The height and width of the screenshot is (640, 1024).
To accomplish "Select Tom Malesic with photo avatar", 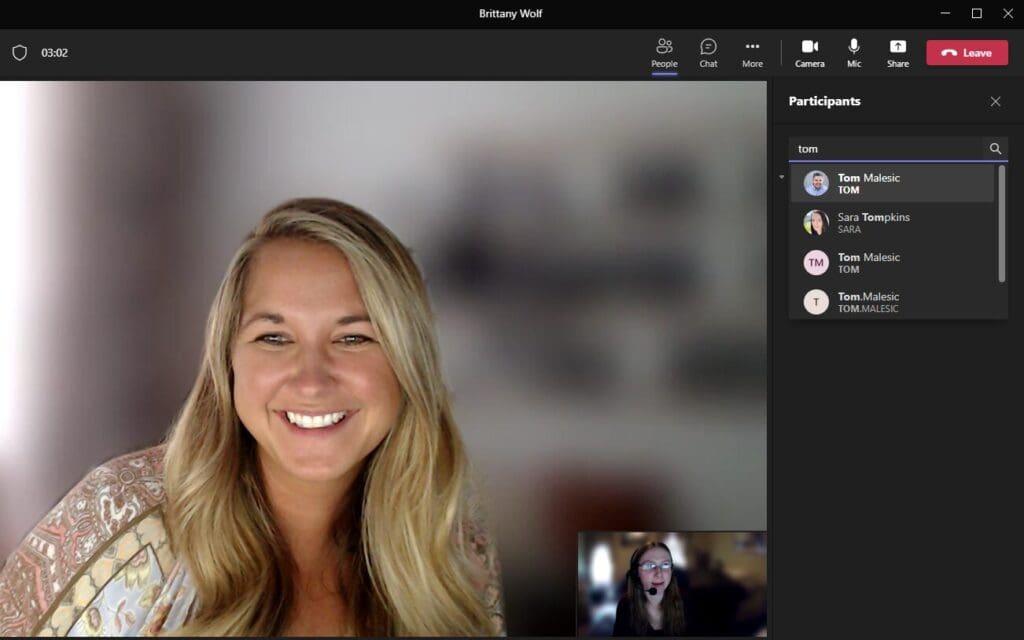I will (x=892, y=184).
